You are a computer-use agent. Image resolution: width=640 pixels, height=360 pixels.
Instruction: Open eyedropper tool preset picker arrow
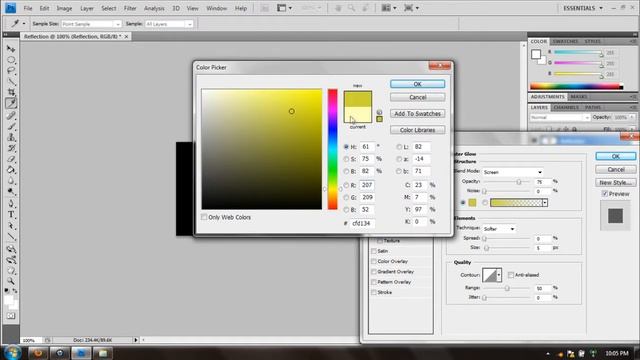[24, 24]
